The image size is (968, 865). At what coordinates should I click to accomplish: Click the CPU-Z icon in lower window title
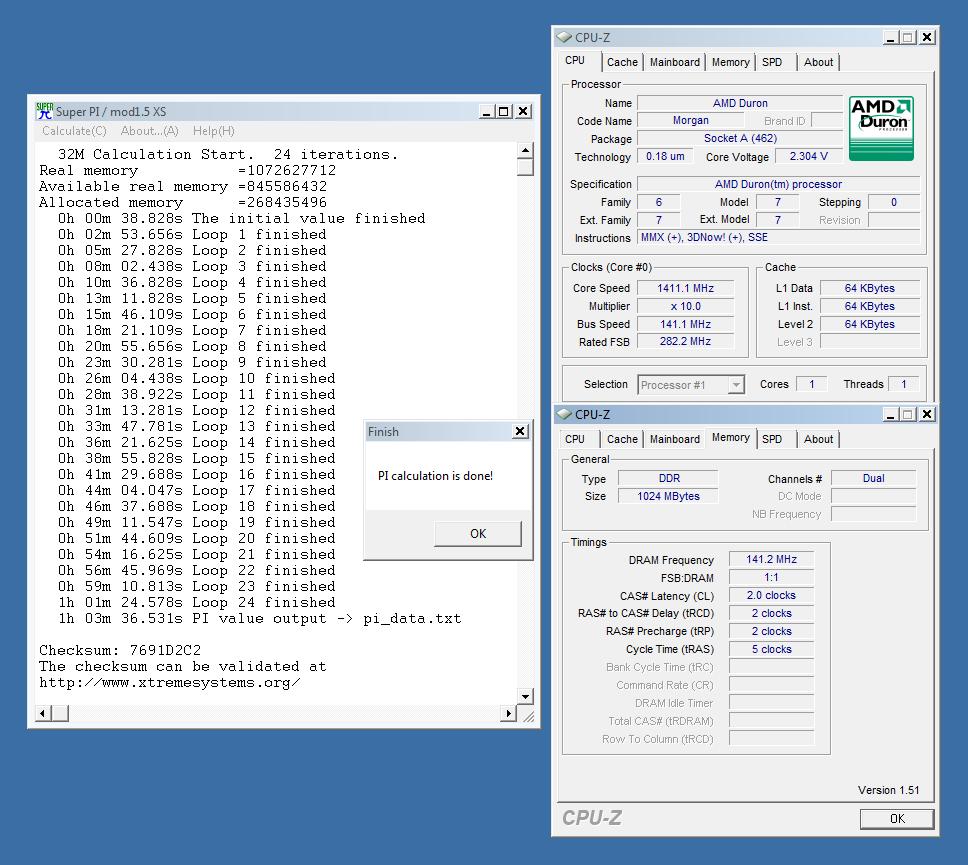[x=564, y=414]
